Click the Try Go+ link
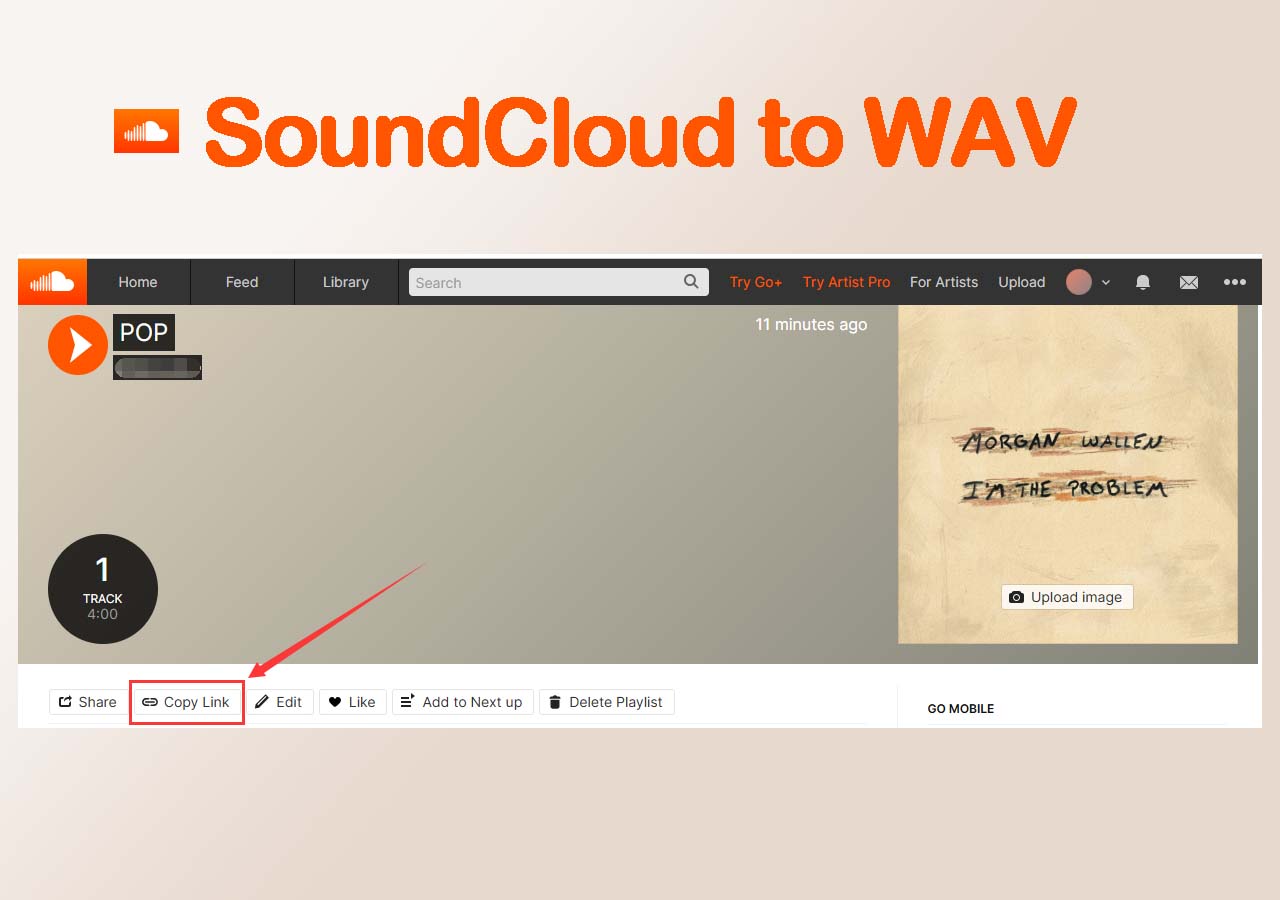This screenshot has height=900, width=1280. 756,282
